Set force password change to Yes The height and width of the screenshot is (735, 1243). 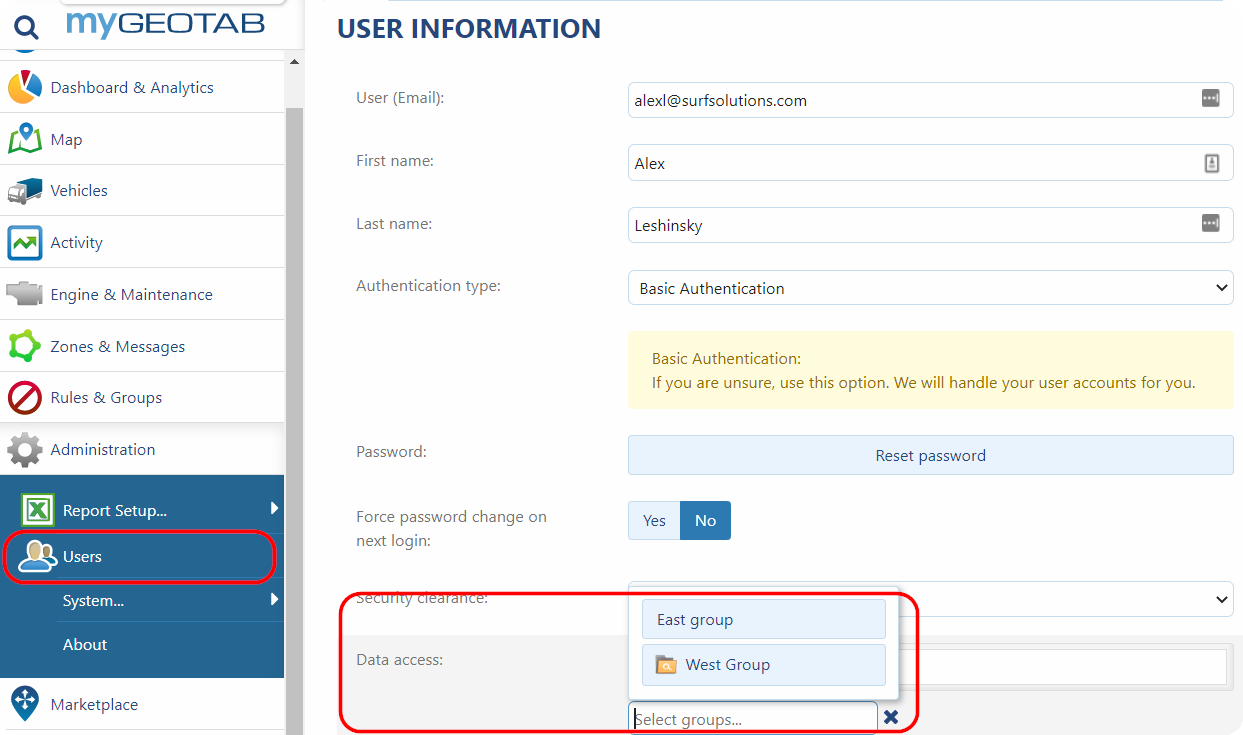pyautogui.click(x=654, y=520)
